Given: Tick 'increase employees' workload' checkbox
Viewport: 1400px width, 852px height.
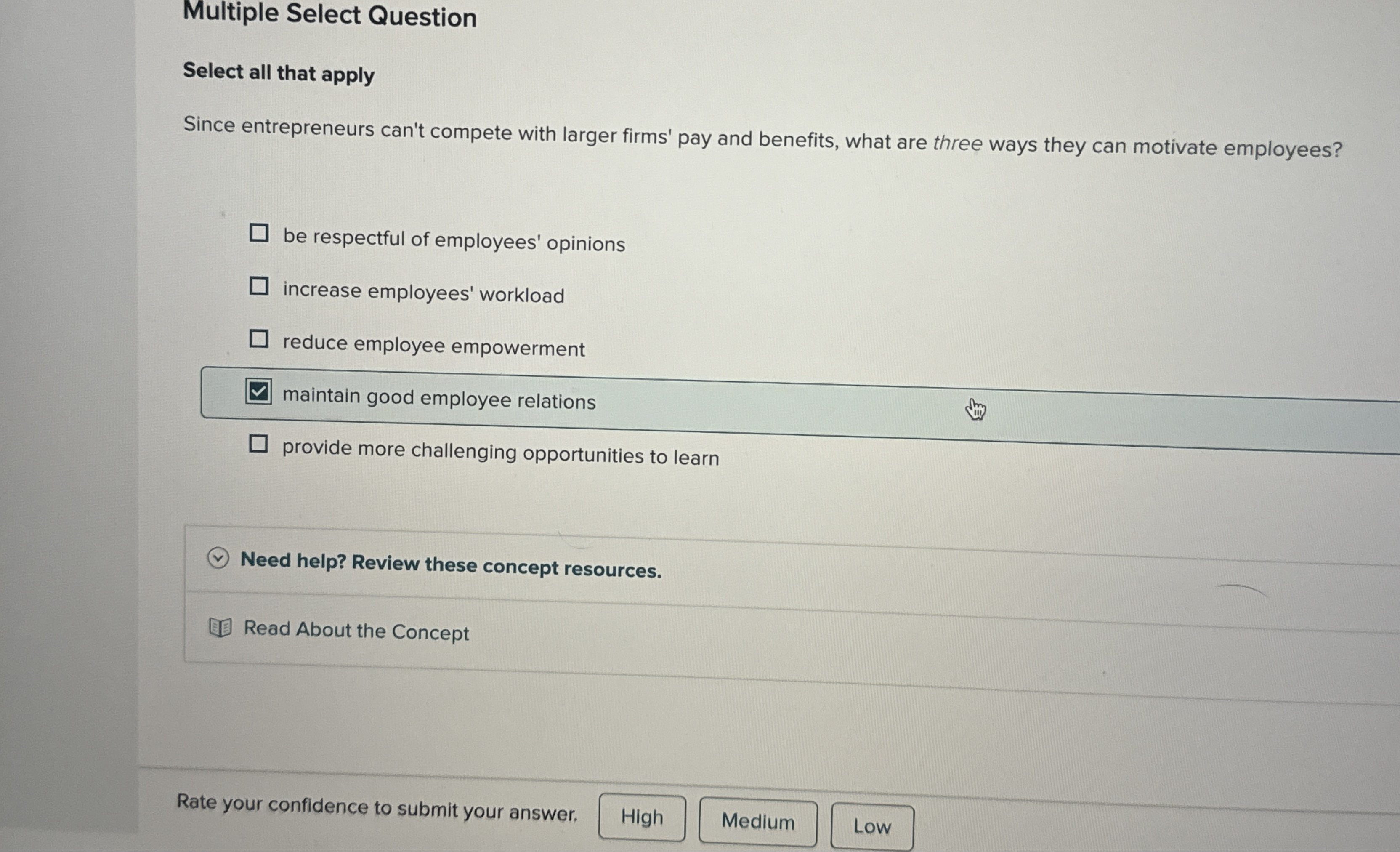Looking at the screenshot, I should [x=259, y=285].
